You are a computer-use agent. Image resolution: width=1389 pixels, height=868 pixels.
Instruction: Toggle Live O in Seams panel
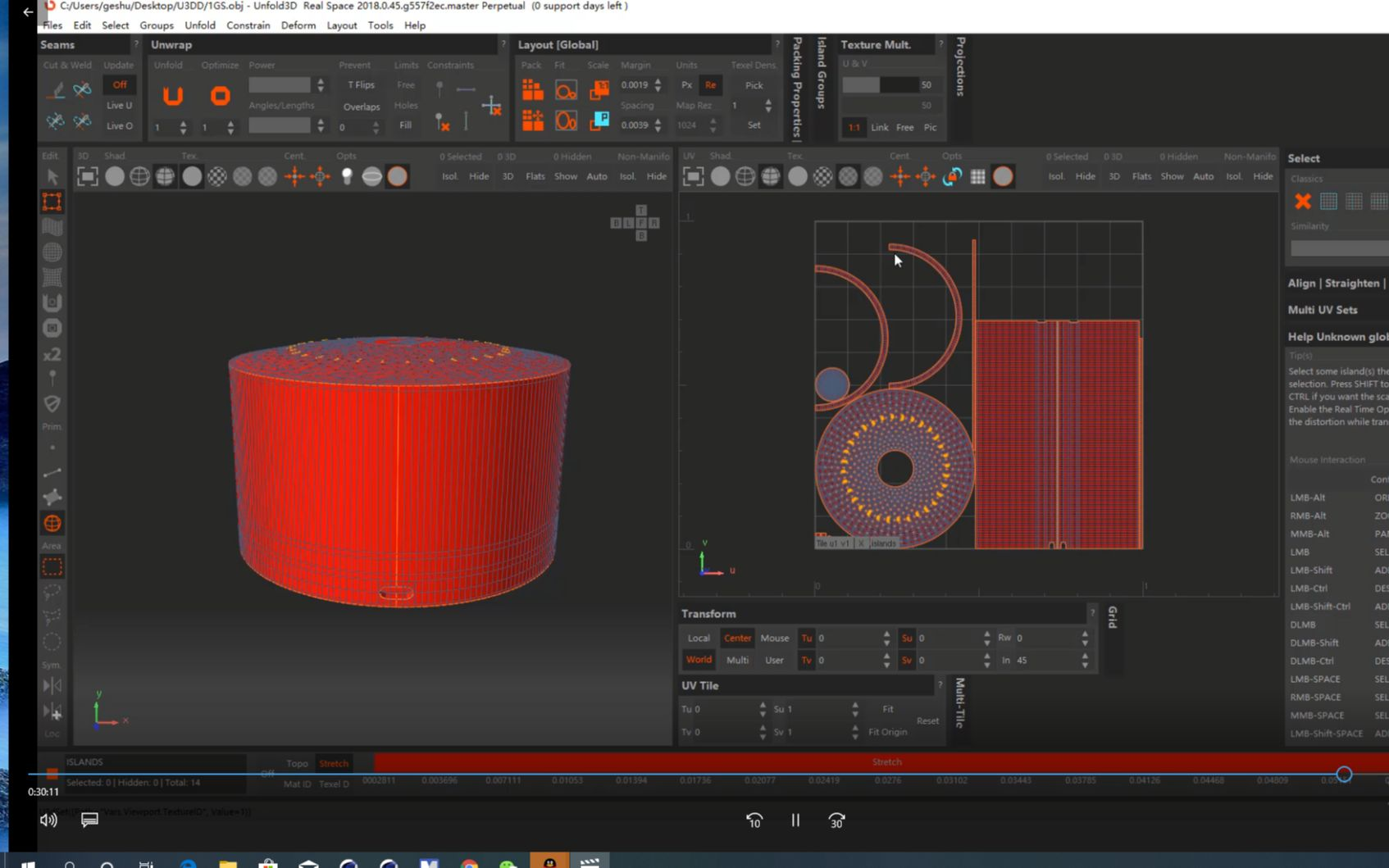(x=120, y=125)
